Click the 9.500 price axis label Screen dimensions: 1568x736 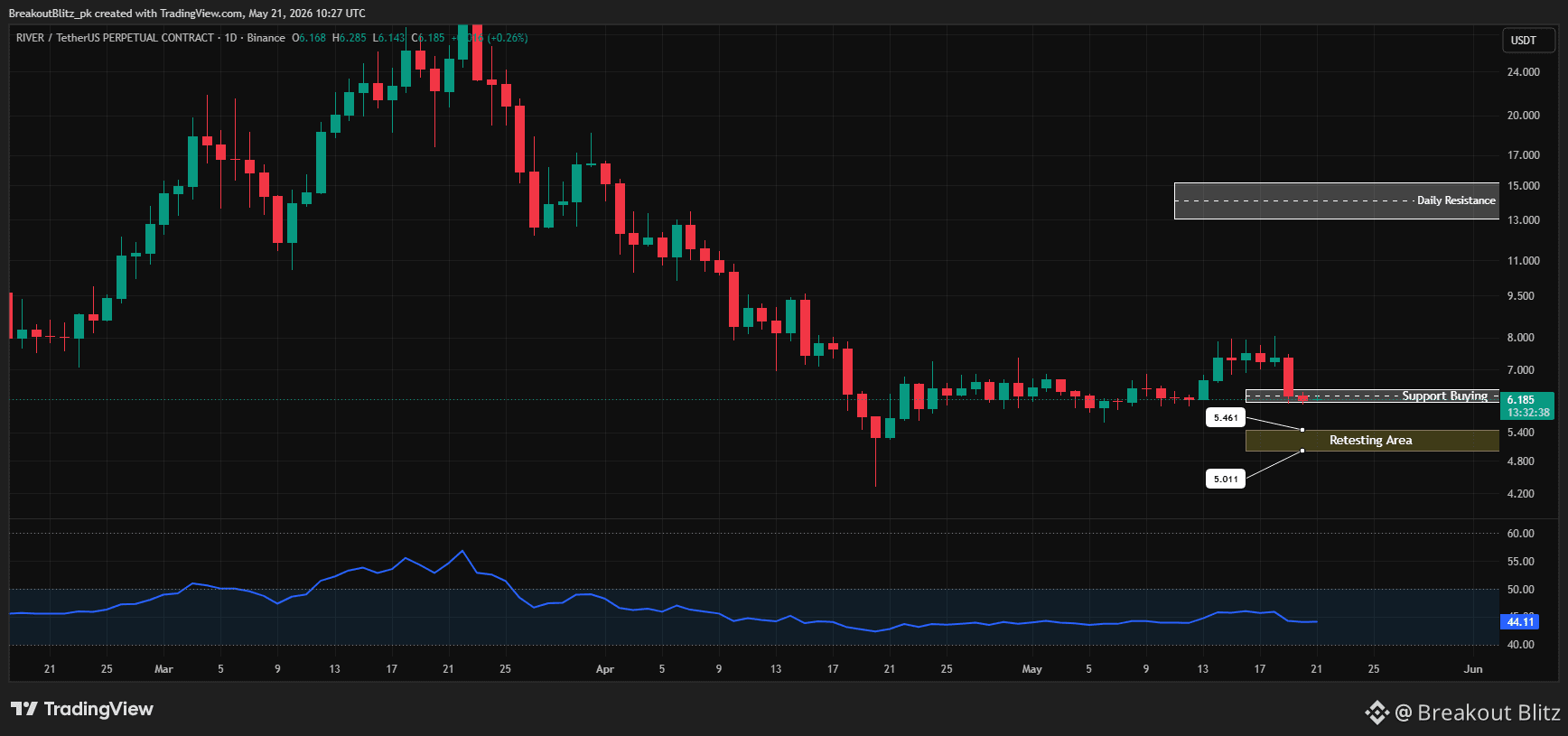click(1521, 296)
